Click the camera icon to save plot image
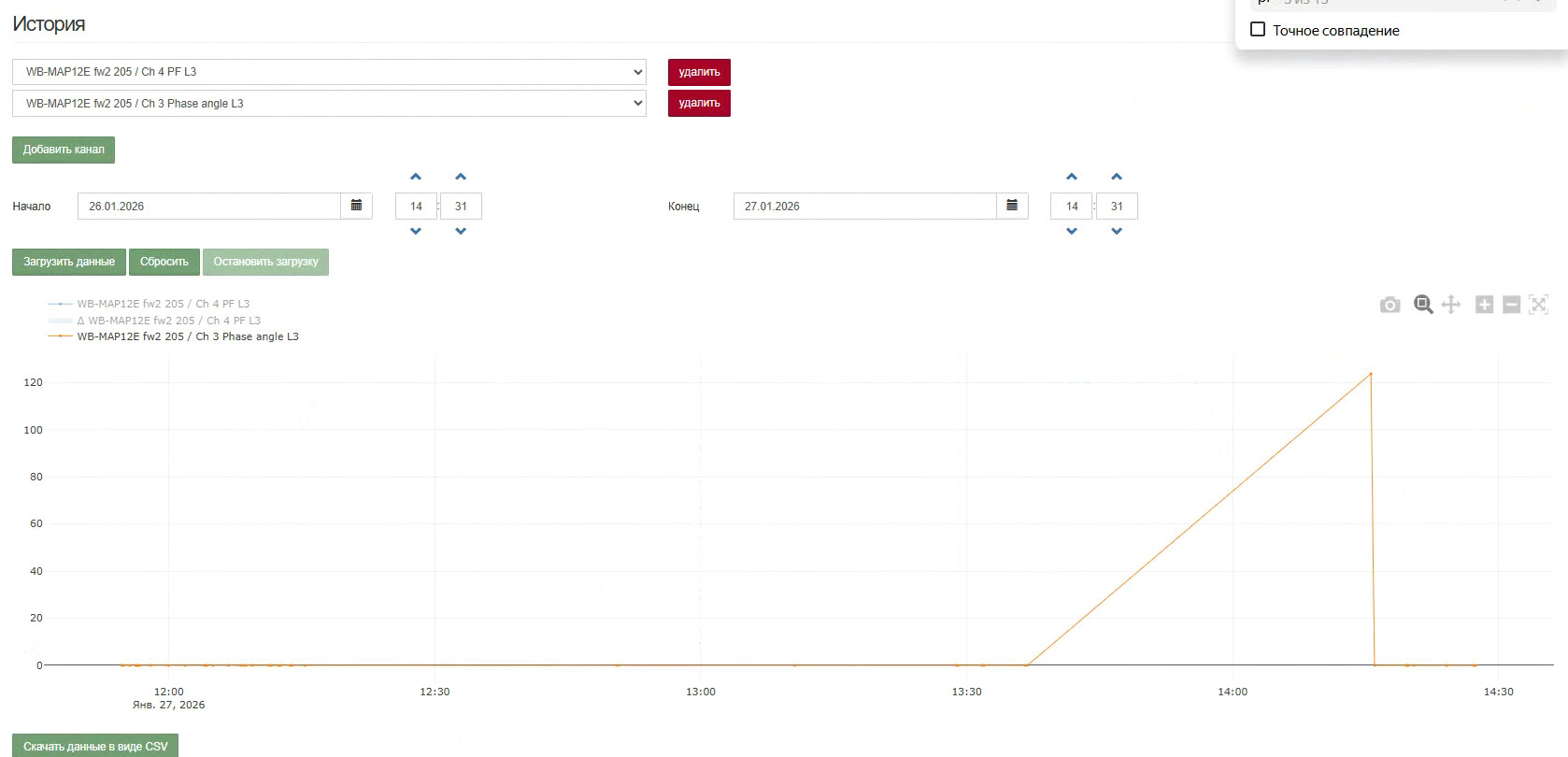The width and height of the screenshot is (1568, 757). [x=1390, y=305]
